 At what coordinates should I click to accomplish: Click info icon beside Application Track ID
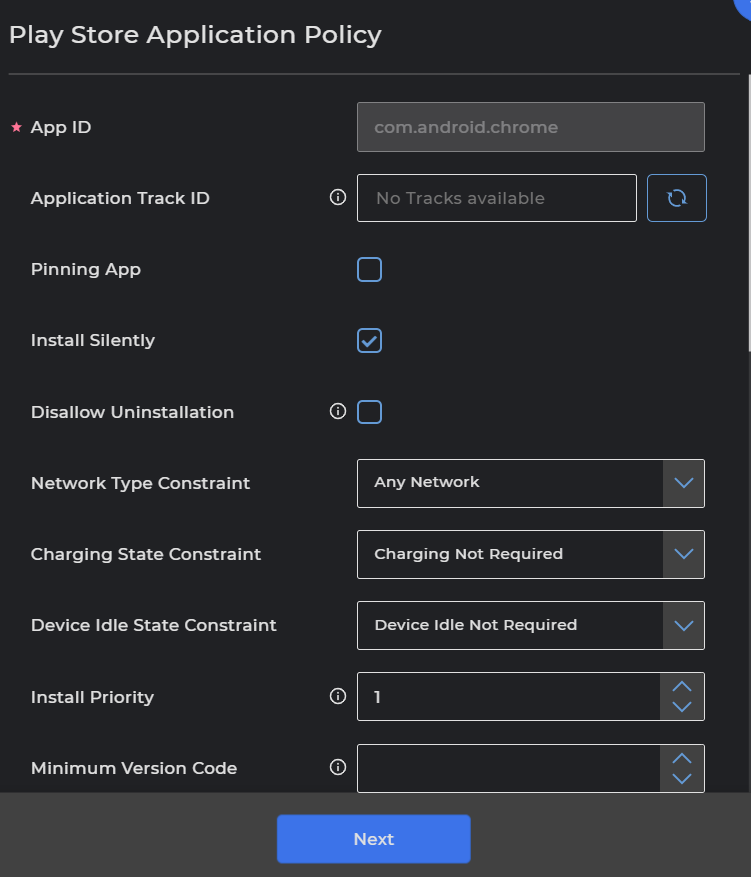coord(338,198)
